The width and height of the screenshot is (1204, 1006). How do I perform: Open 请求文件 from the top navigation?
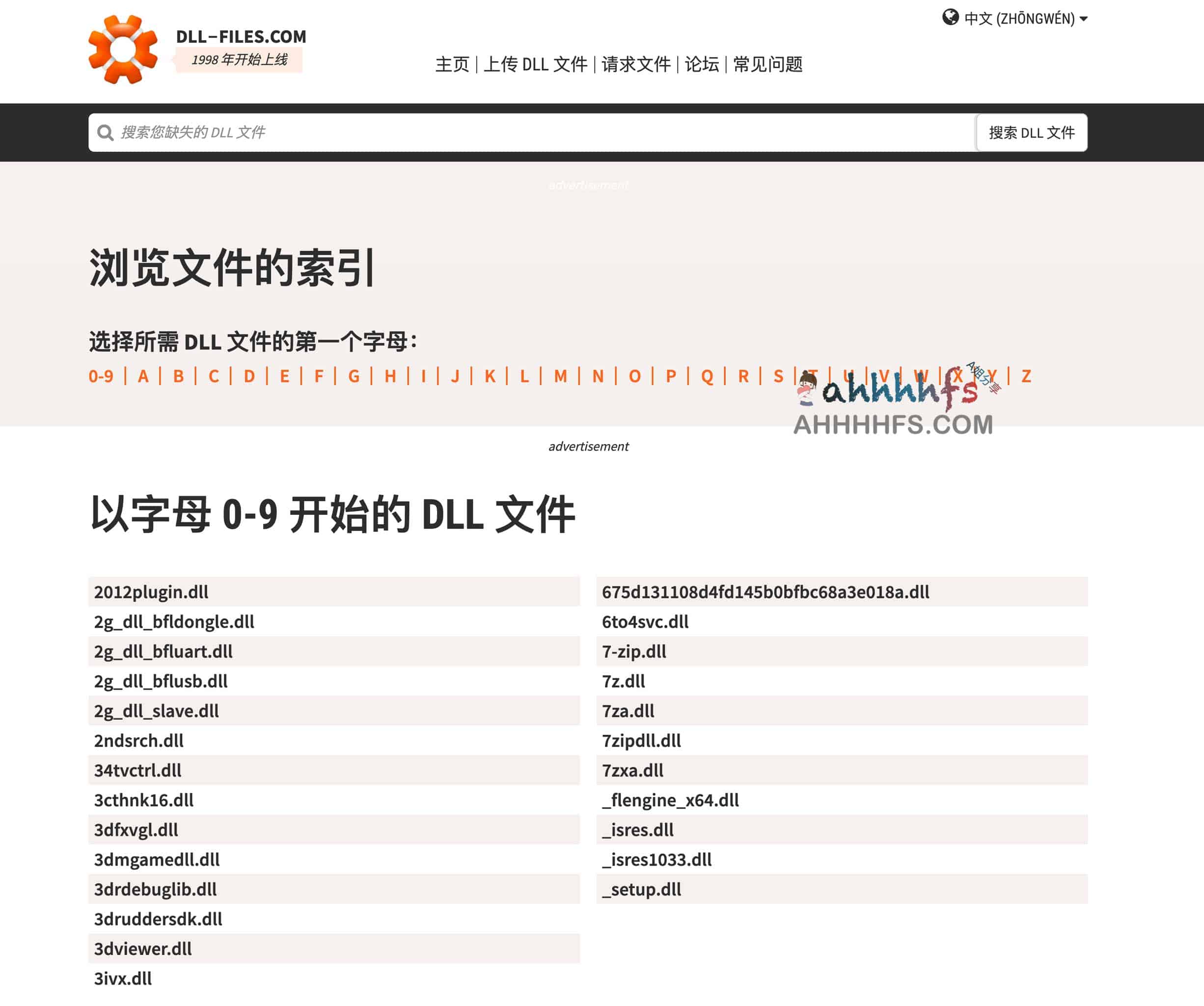(635, 65)
